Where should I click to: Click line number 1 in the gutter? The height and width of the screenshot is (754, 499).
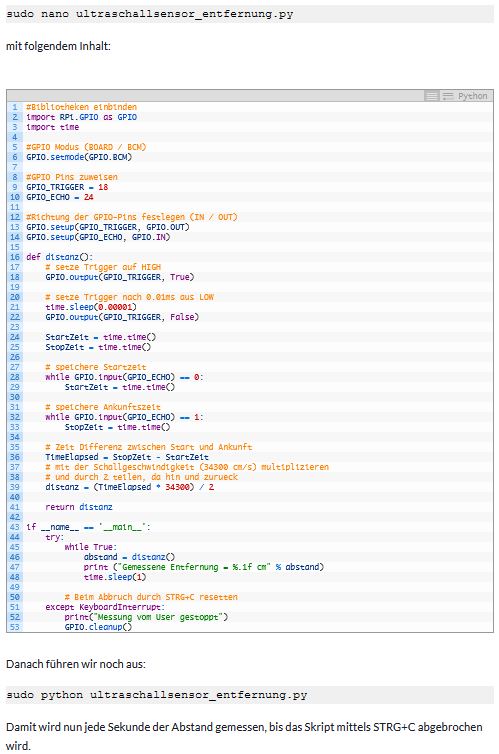coord(15,107)
